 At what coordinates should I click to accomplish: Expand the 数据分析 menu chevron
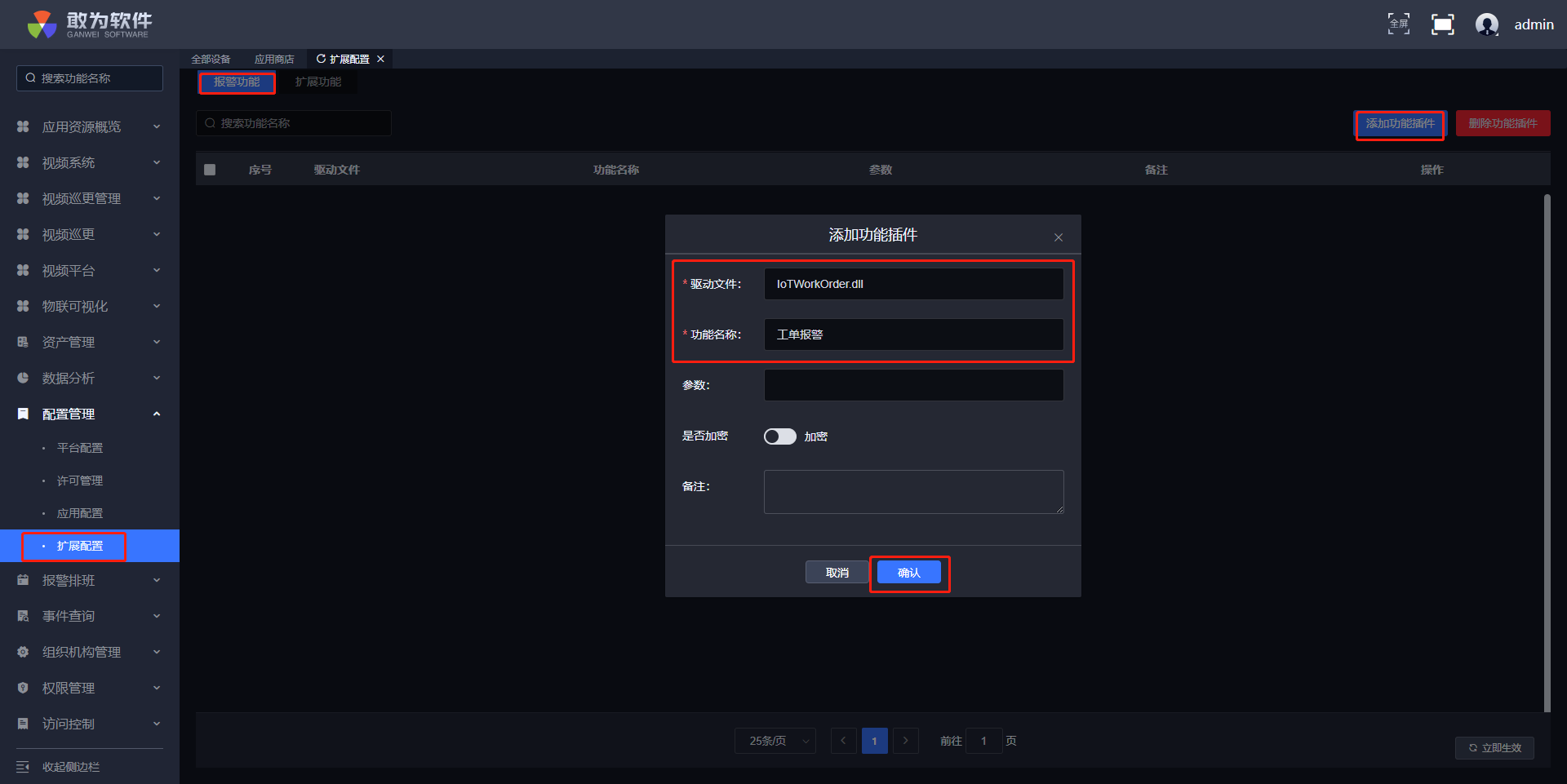point(157,378)
